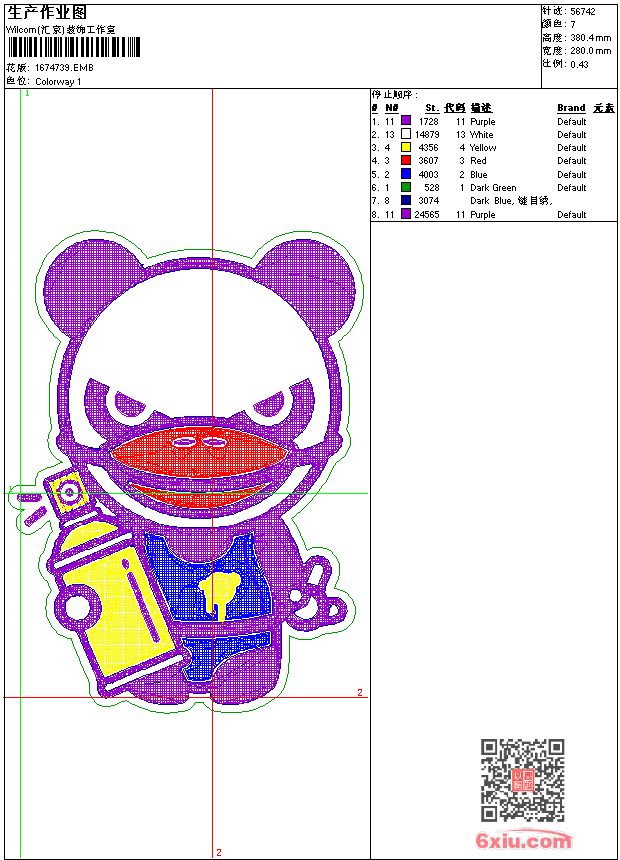This screenshot has height=860, width=620.
Task: Click the 'Red' description text
Action: tap(478, 161)
